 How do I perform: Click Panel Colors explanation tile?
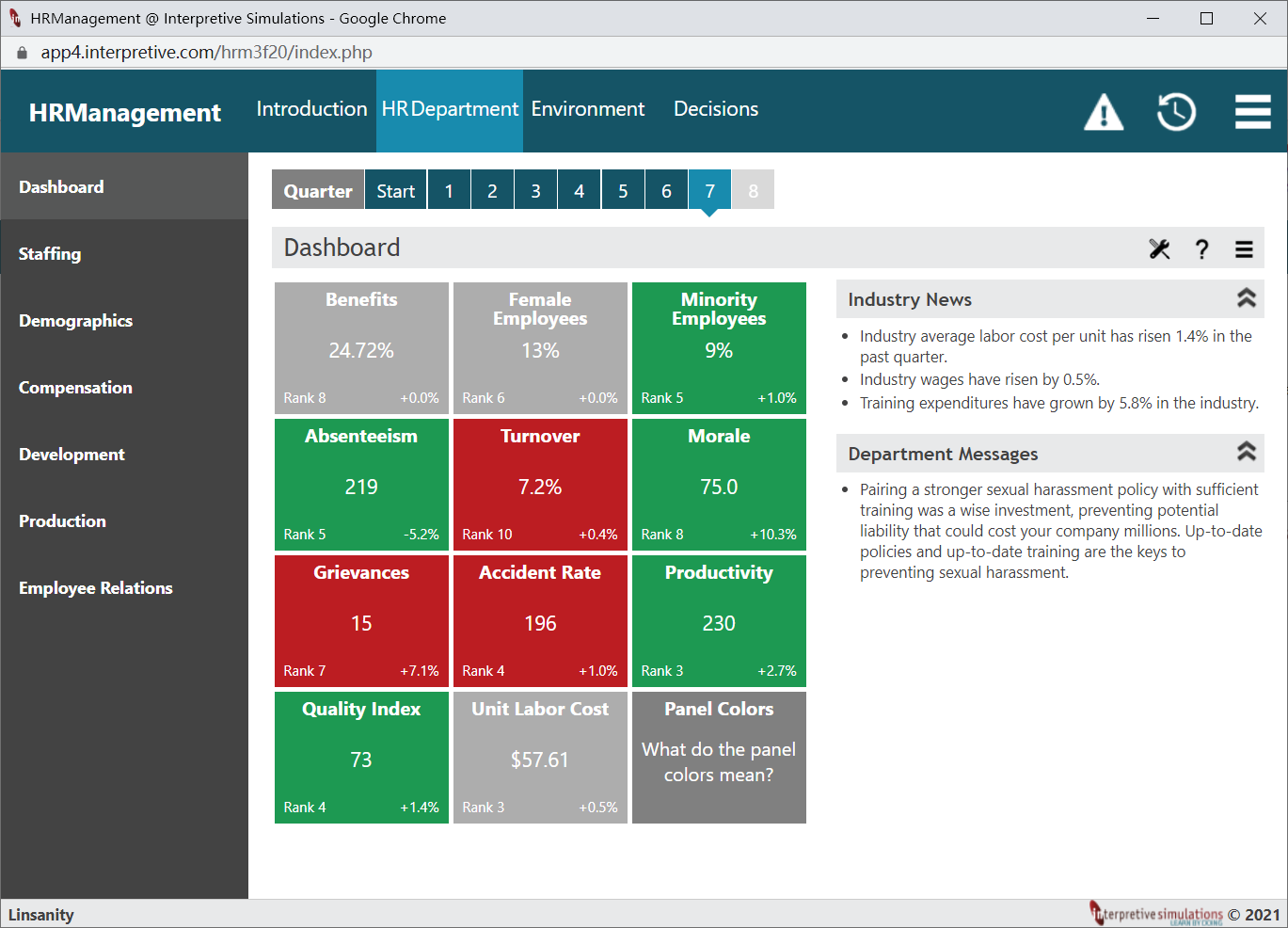pos(719,758)
